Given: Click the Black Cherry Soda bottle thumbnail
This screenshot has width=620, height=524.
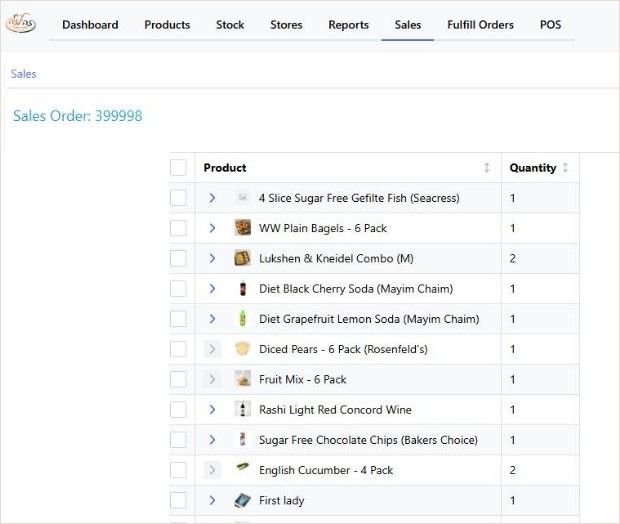Looking at the screenshot, I should point(243,288).
